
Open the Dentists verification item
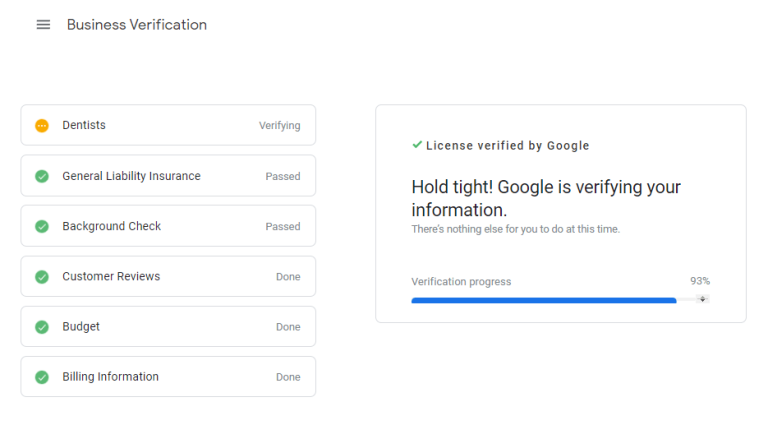[168, 125]
